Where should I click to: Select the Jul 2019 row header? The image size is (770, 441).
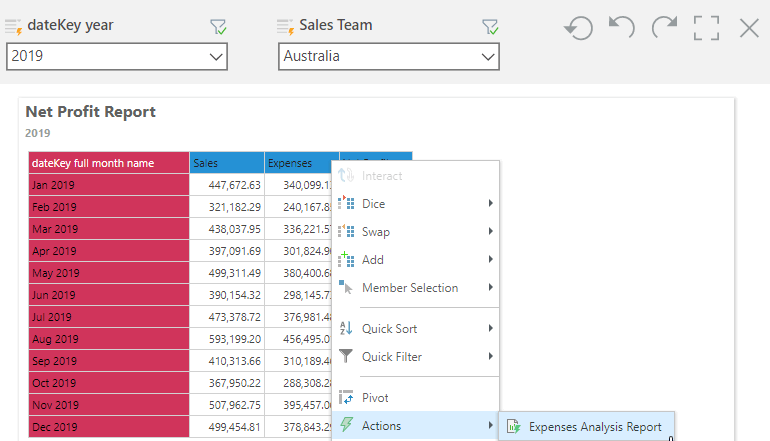pos(109,317)
